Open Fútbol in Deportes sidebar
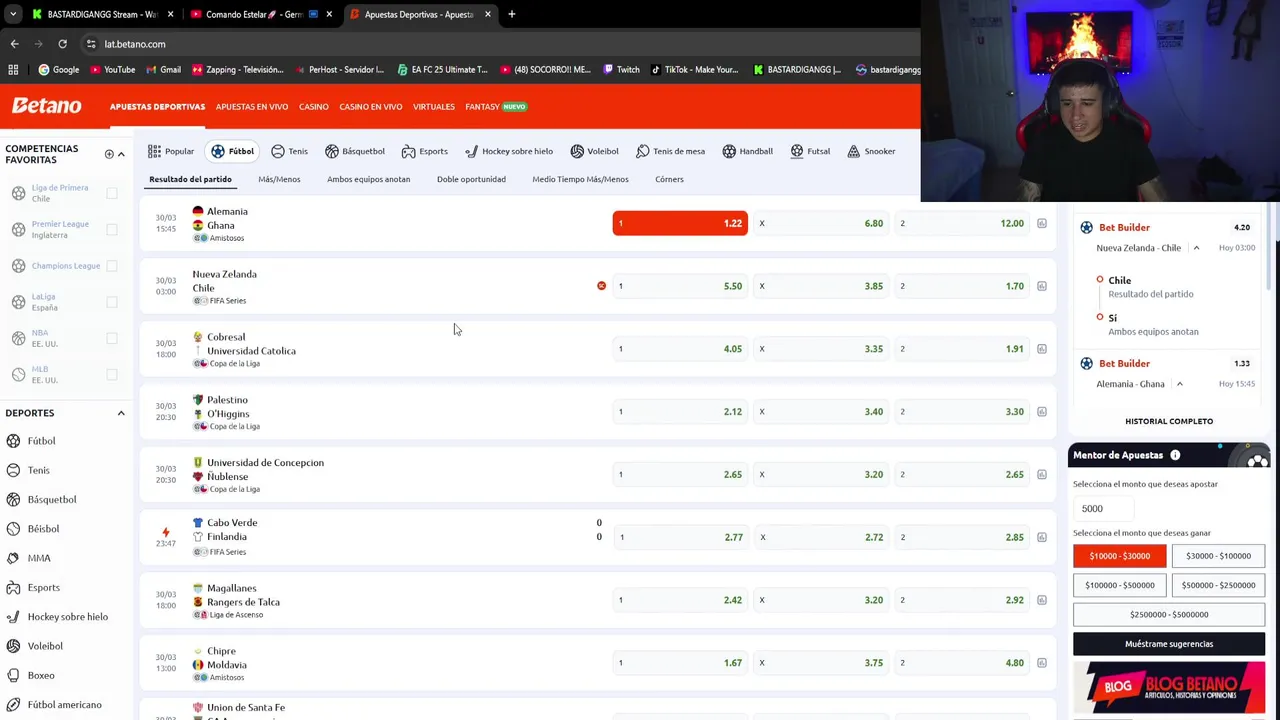The height and width of the screenshot is (720, 1280). (x=41, y=441)
